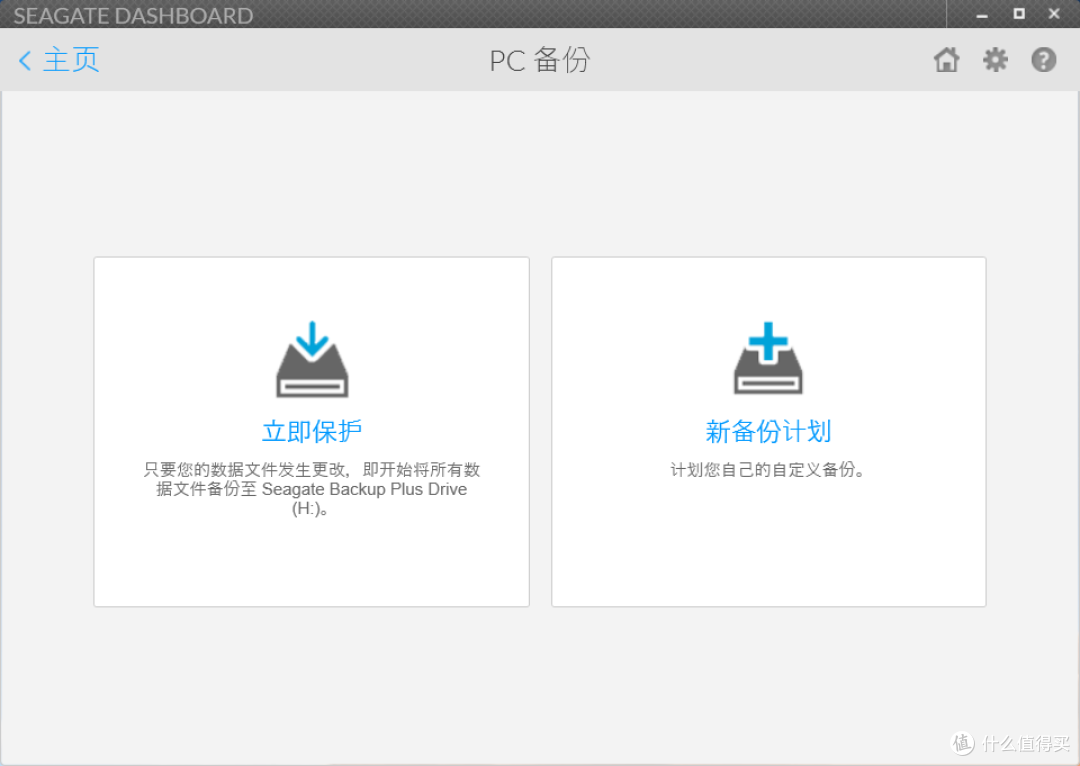Click the Seagate Backup Plus Drive description text
The width and height of the screenshot is (1080, 766).
(x=311, y=489)
